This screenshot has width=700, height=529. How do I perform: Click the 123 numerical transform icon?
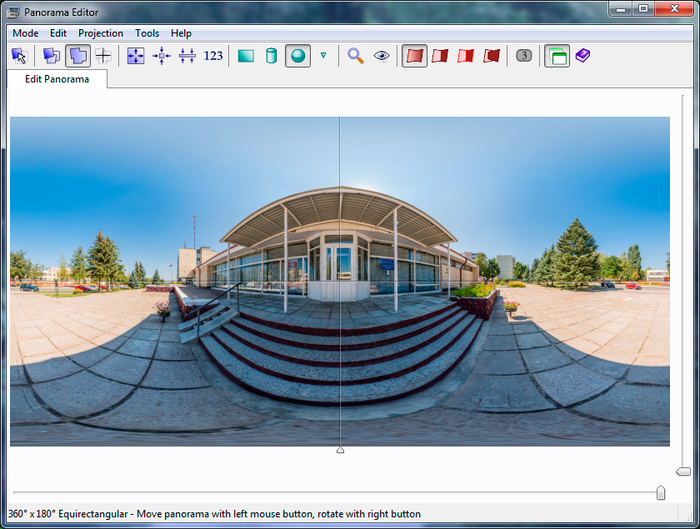(213, 56)
